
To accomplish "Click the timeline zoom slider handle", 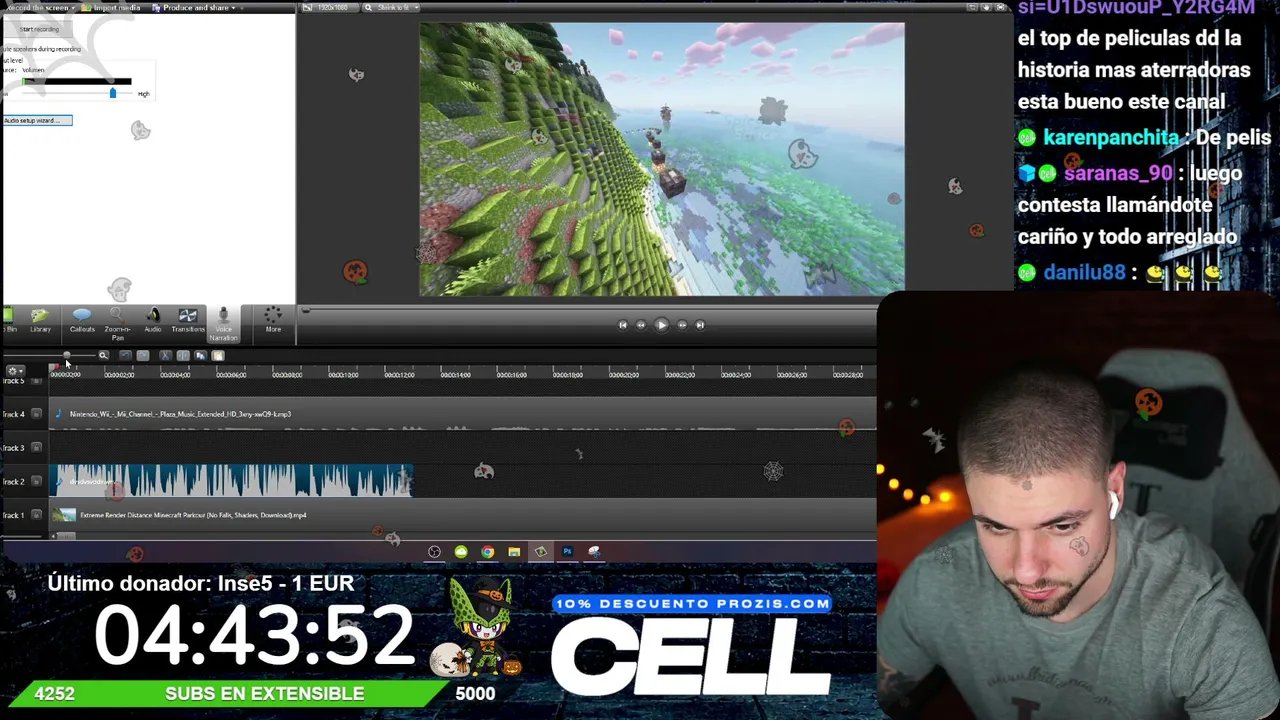I will (x=66, y=355).
